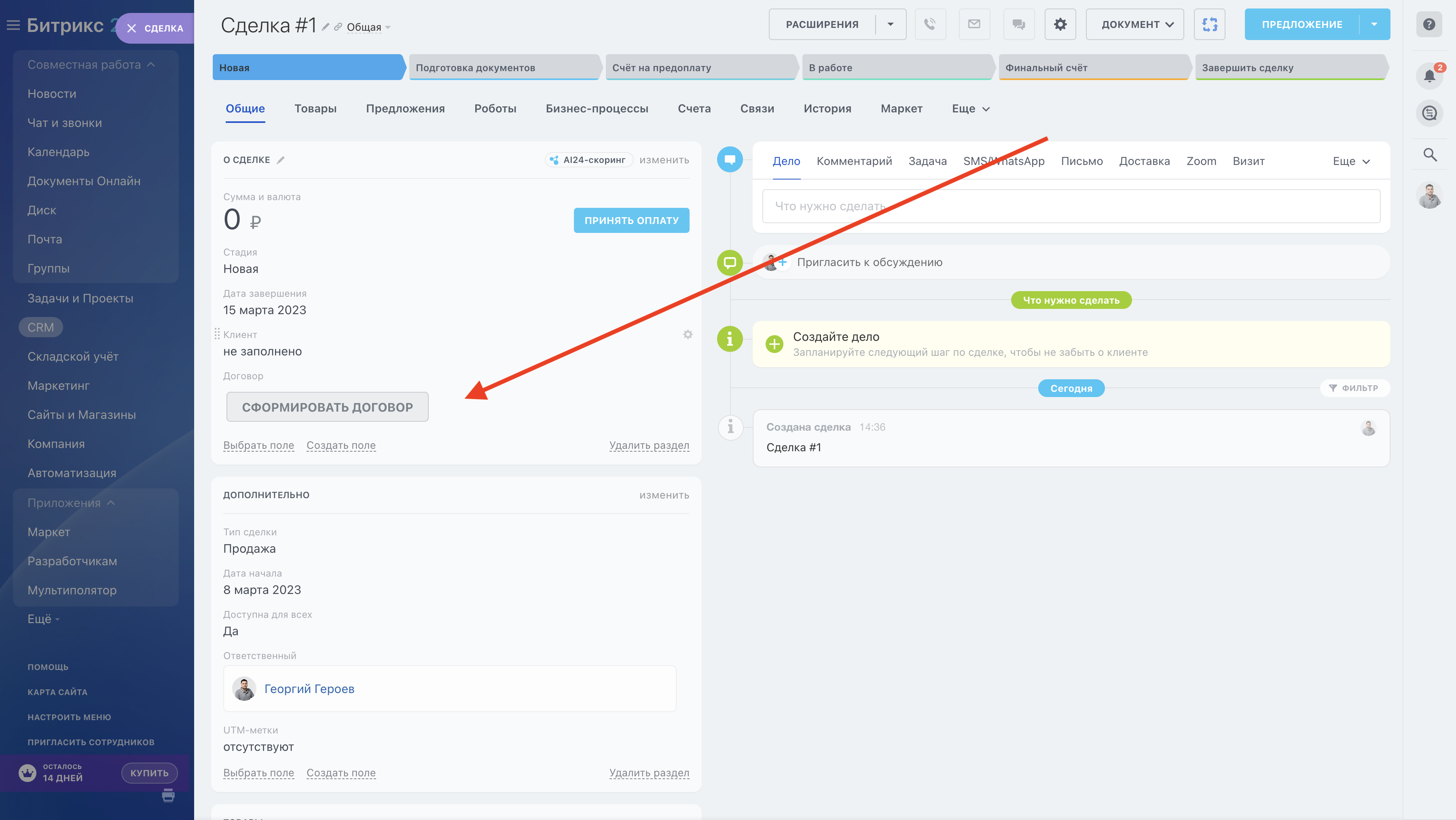Screen dimensions: 1456x820
Task: Click СФОРМИРОВАТЬ ДОГОВОР button
Action: tap(327, 407)
